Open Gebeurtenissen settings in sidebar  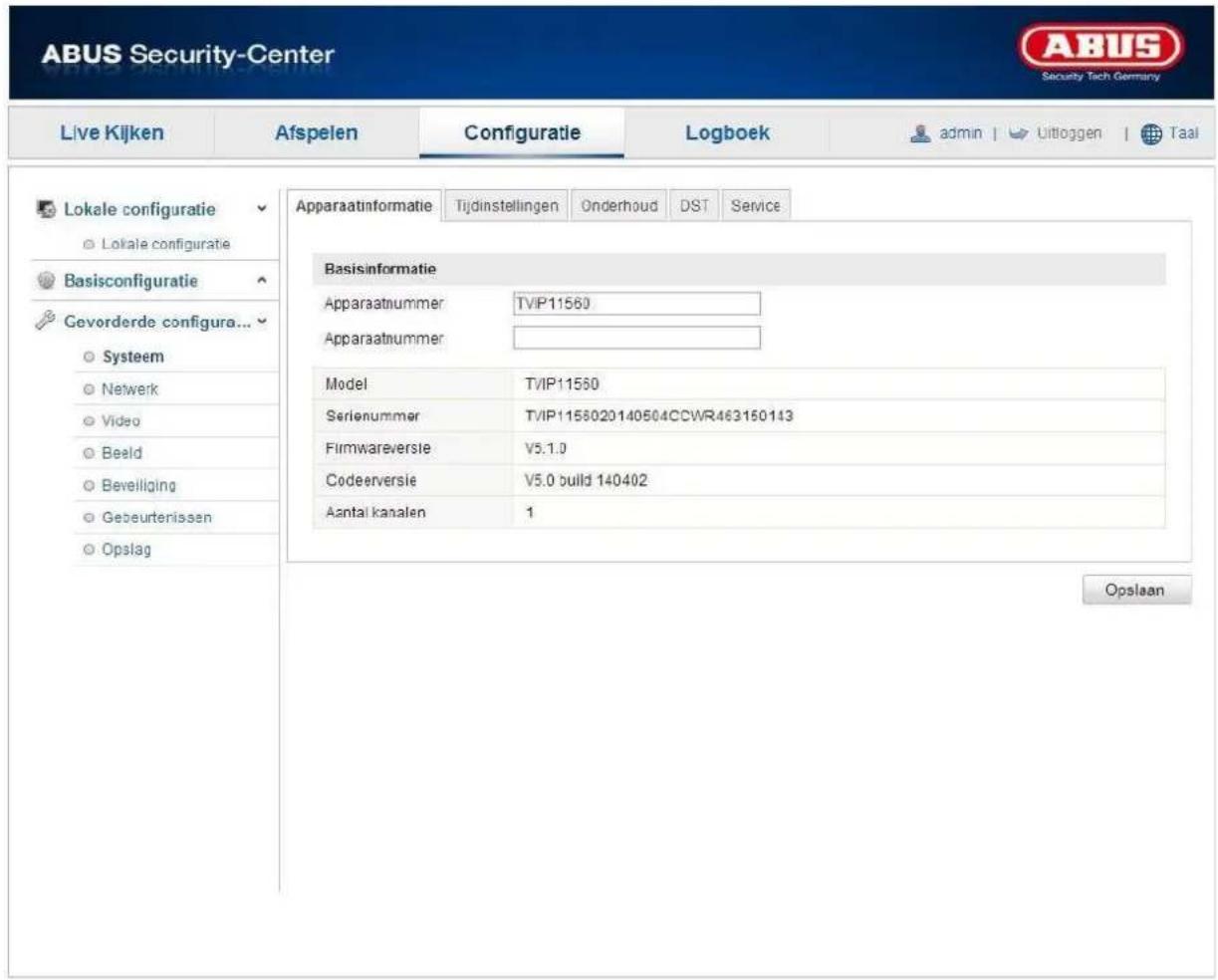pyautogui.click(x=157, y=518)
